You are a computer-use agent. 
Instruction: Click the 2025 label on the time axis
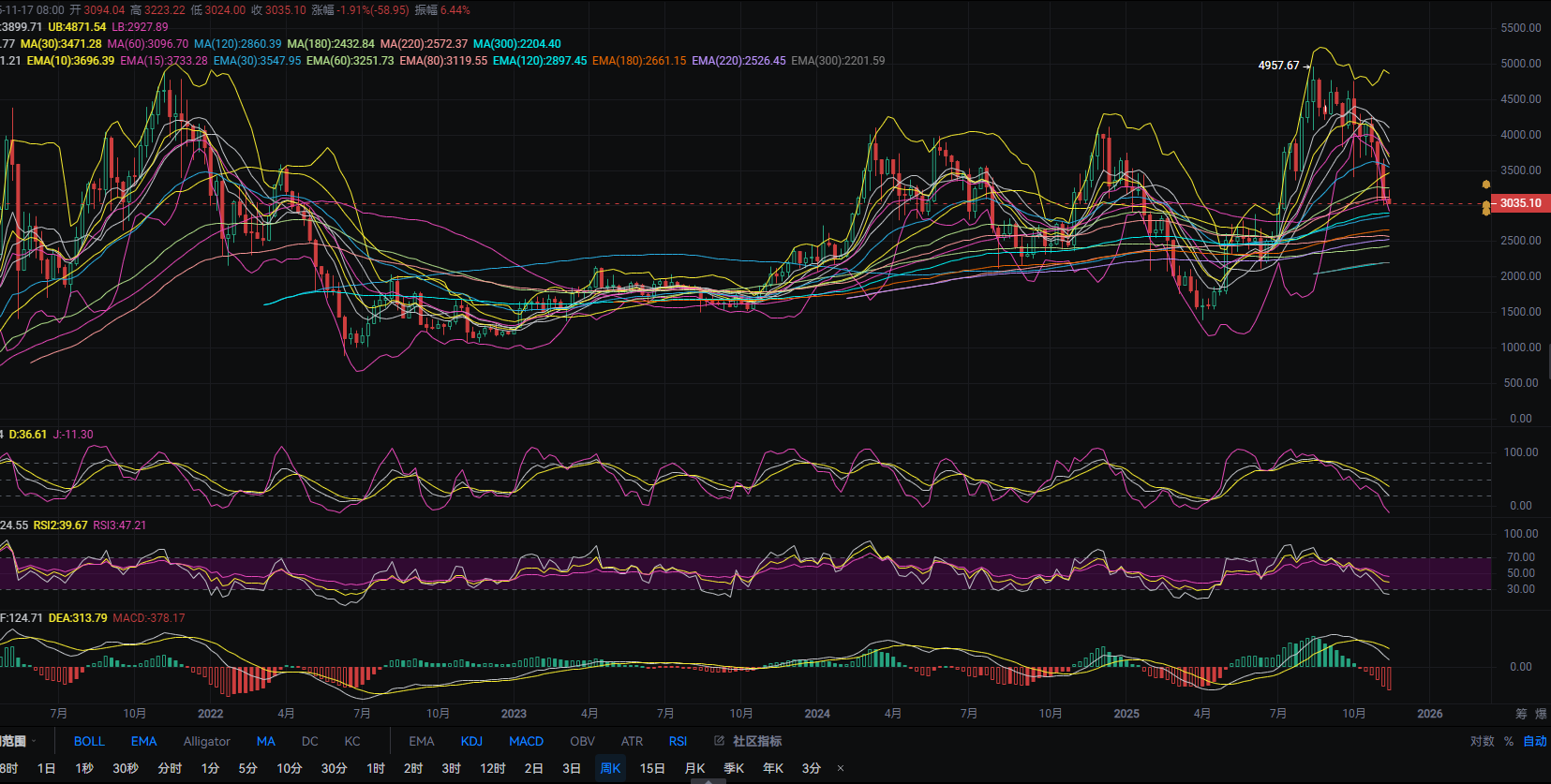pyautogui.click(x=1126, y=714)
